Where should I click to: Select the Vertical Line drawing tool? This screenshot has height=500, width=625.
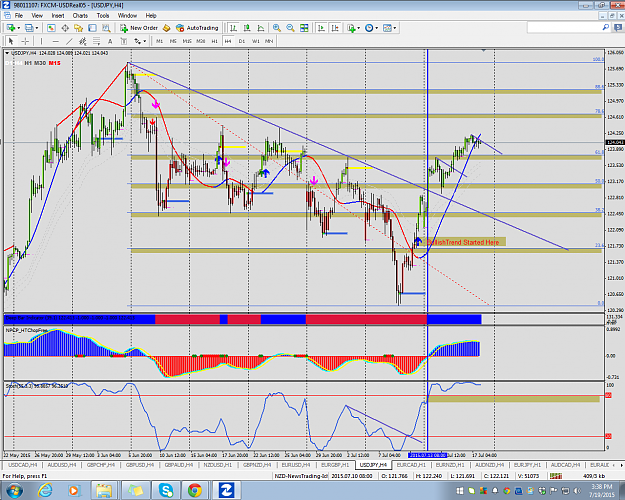pyautogui.click(x=41, y=41)
